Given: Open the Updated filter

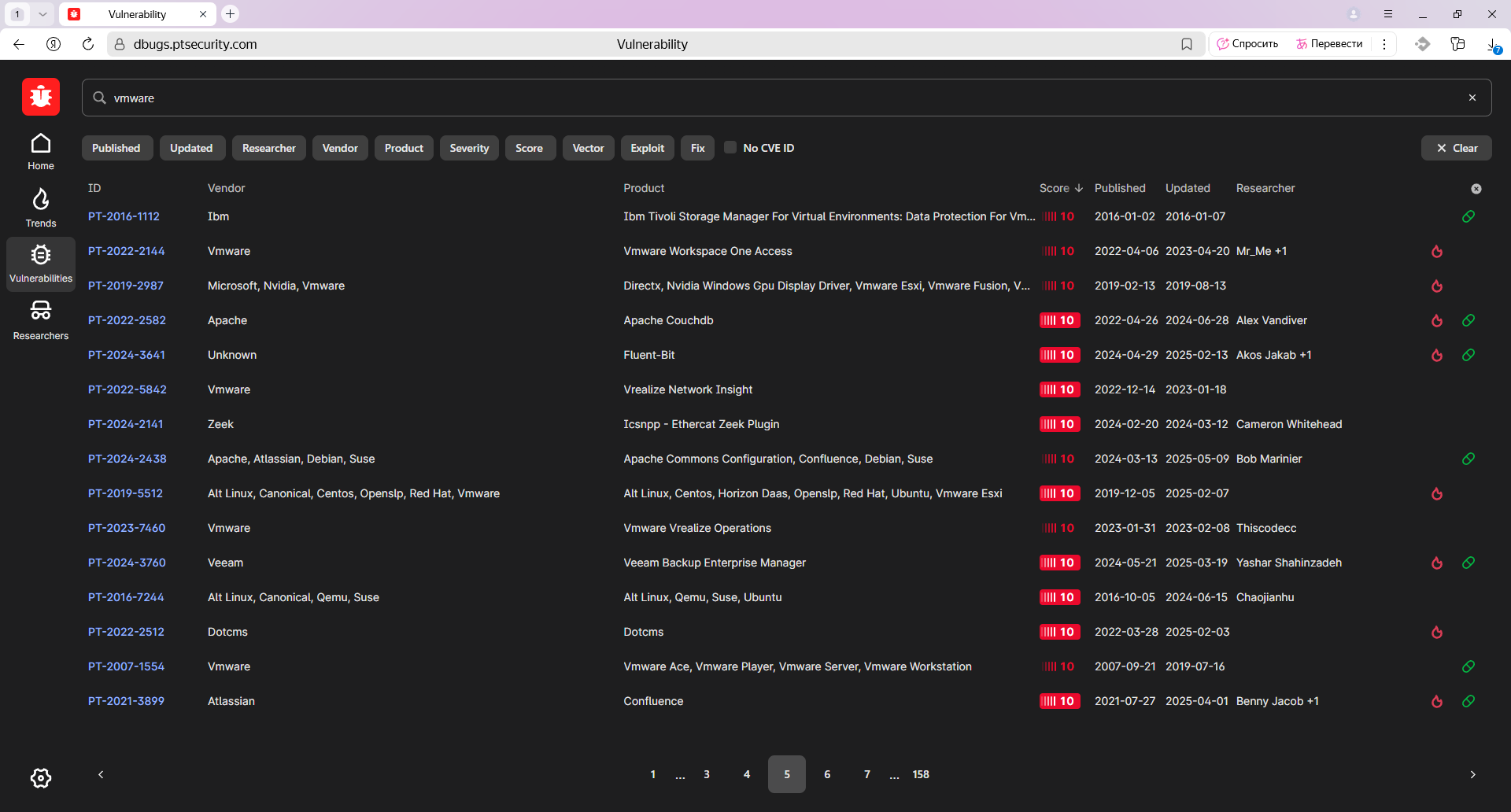Looking at the screenshot, I should click(x=191, y=148).
